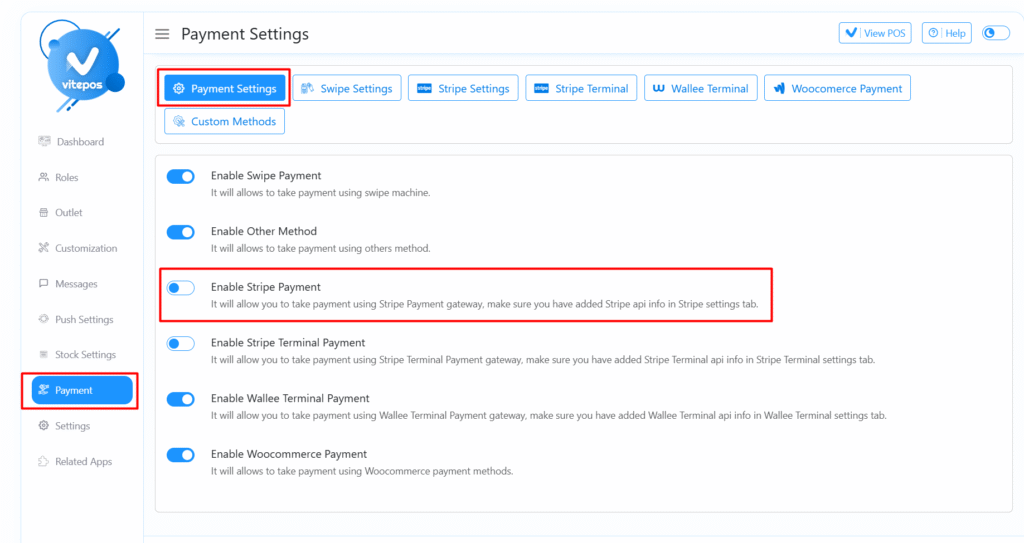This screenshot has height=543, width=1024.
Task: Open Push Settings in sidebar
Action: (x=84, y=320)
